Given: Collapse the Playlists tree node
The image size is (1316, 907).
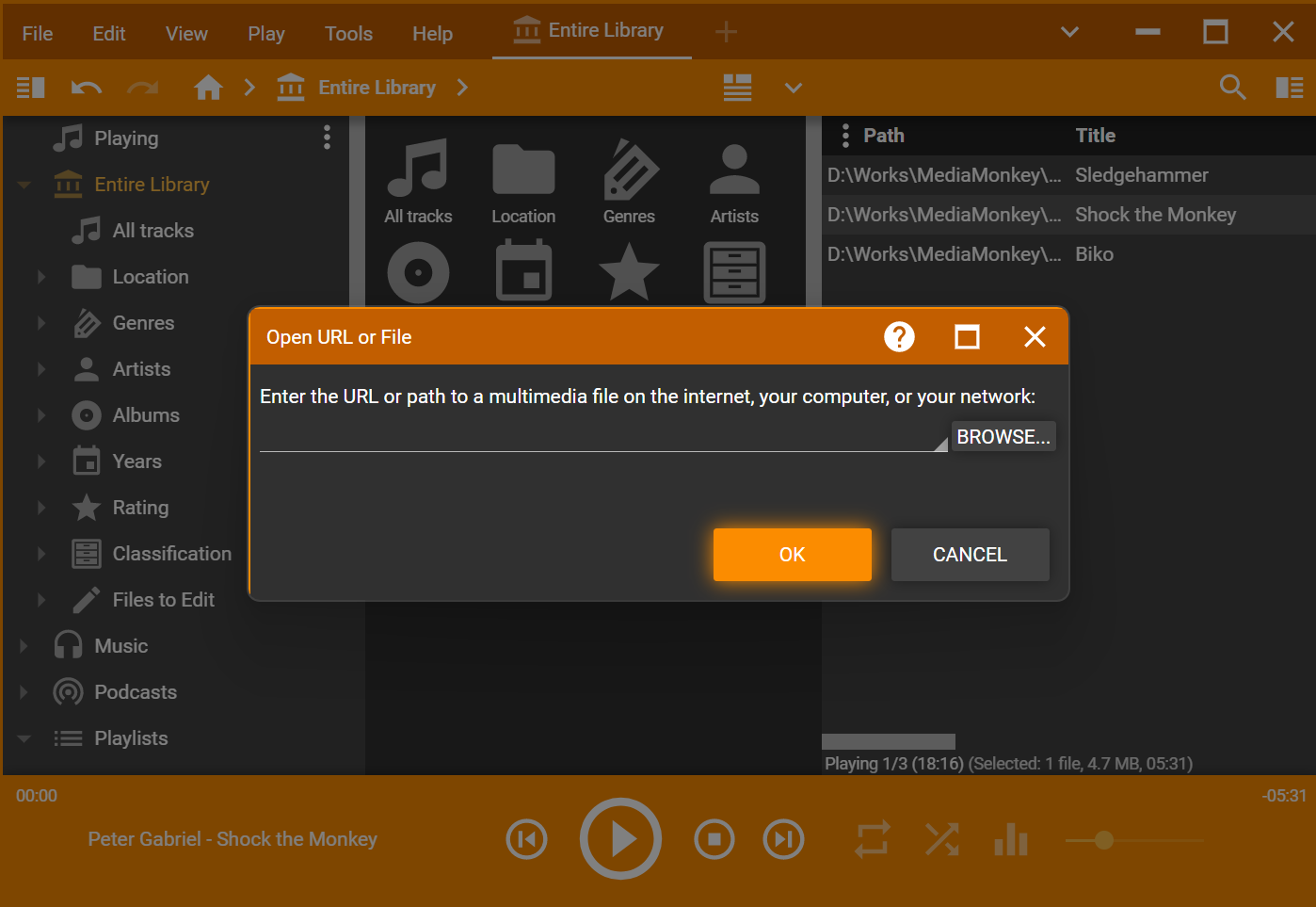Looking at the screenshot, I should coord(24,738).
